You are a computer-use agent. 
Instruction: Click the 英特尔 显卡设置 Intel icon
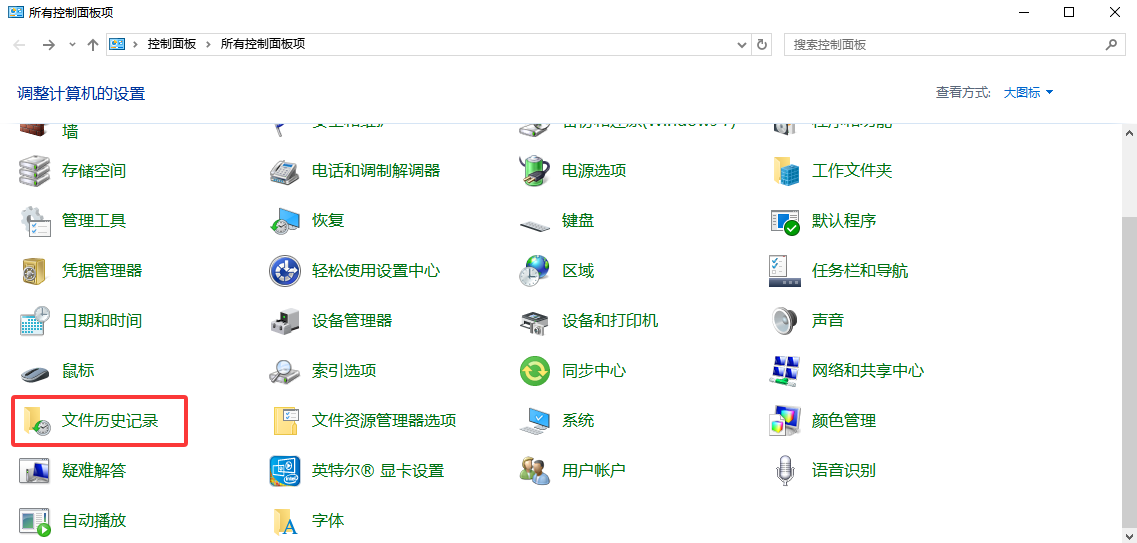[x=284, y=471]
